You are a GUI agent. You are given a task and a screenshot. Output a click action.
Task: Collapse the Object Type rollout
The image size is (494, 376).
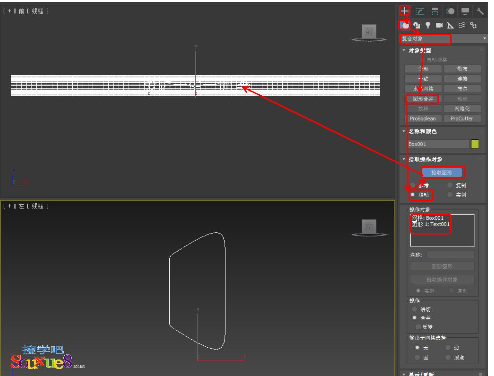[419, 51]
